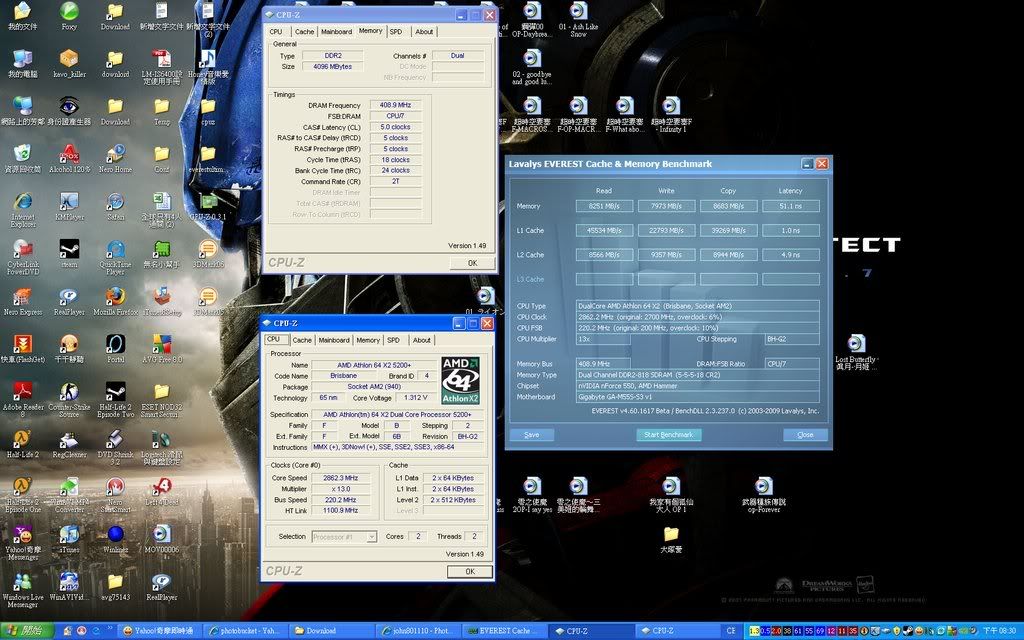
Task: Launch Portal game shortcut
Action: pyautogui.click(x=115, y=349)
